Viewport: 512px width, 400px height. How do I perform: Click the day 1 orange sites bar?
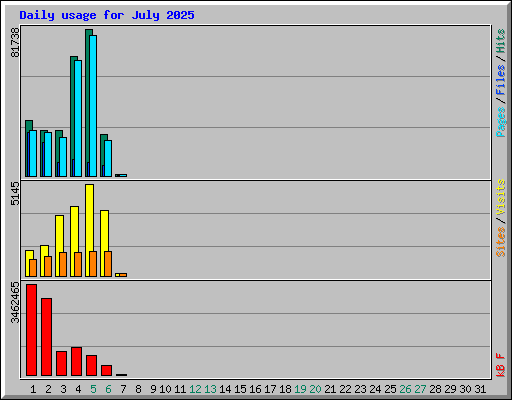[33, 268]
